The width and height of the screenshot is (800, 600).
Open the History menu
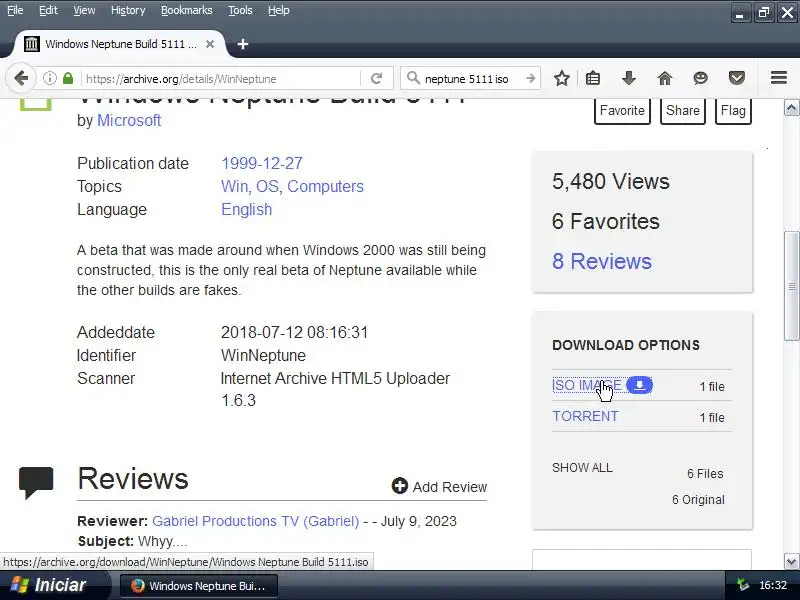tap(128, 10)
